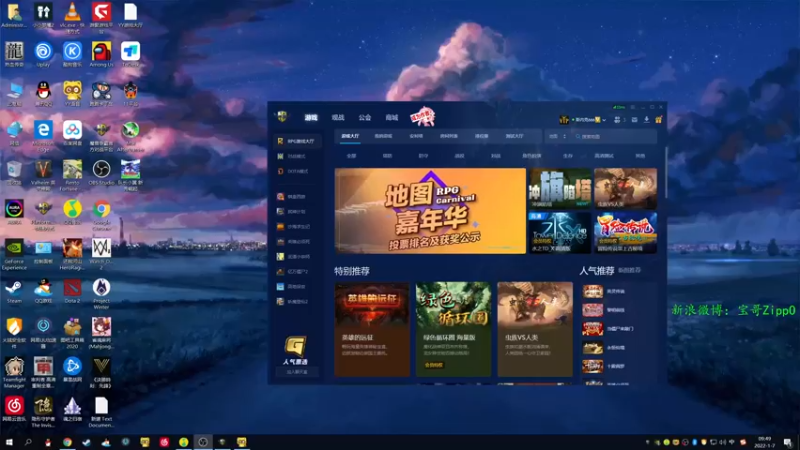
Task: Open the 英雄的远征 recommended card
Action: click(372, 329)
